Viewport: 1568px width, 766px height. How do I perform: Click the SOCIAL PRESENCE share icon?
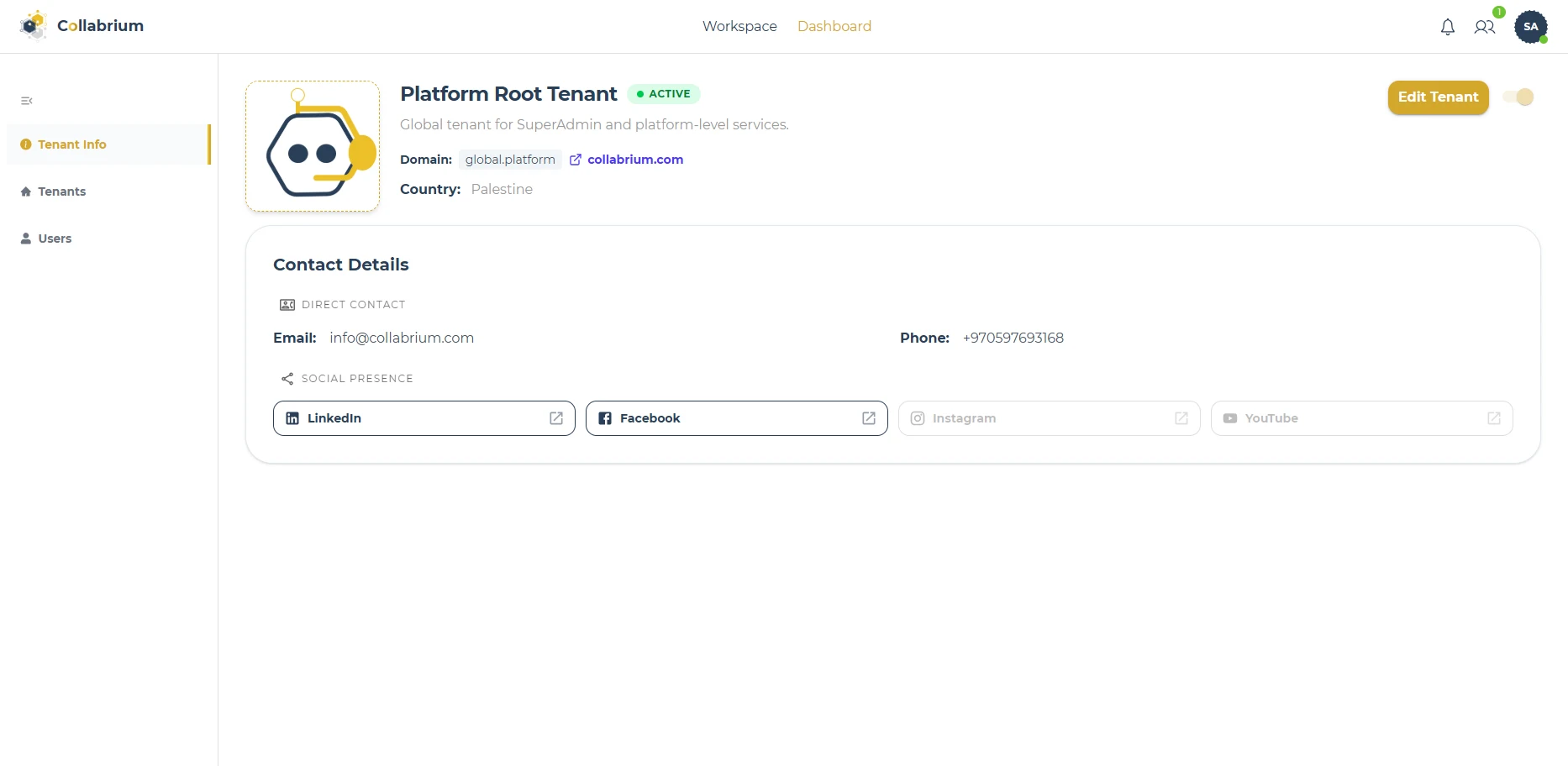tap(287, 379)
